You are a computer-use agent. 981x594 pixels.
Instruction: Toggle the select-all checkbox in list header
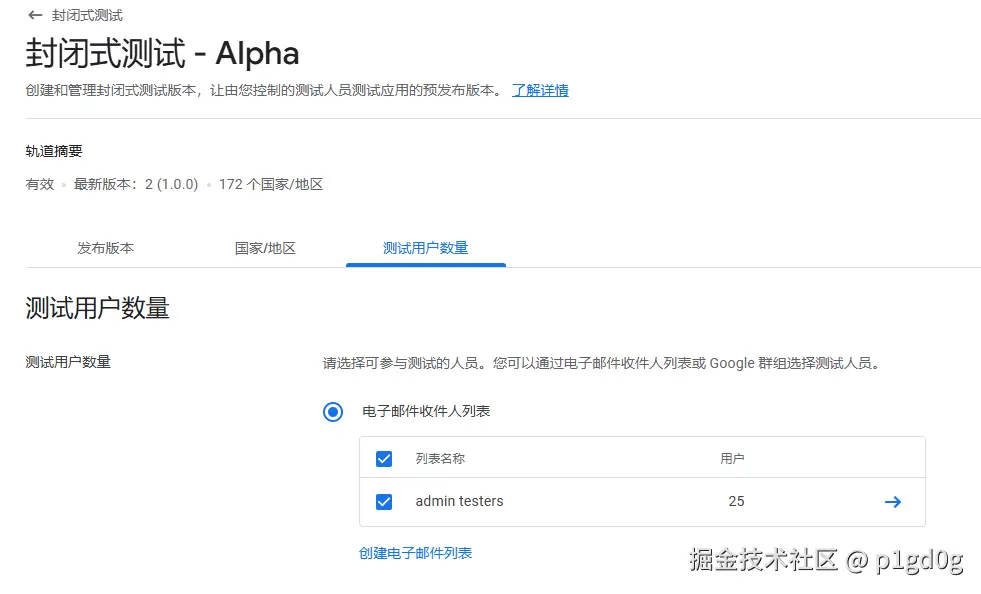coord(384,459)
